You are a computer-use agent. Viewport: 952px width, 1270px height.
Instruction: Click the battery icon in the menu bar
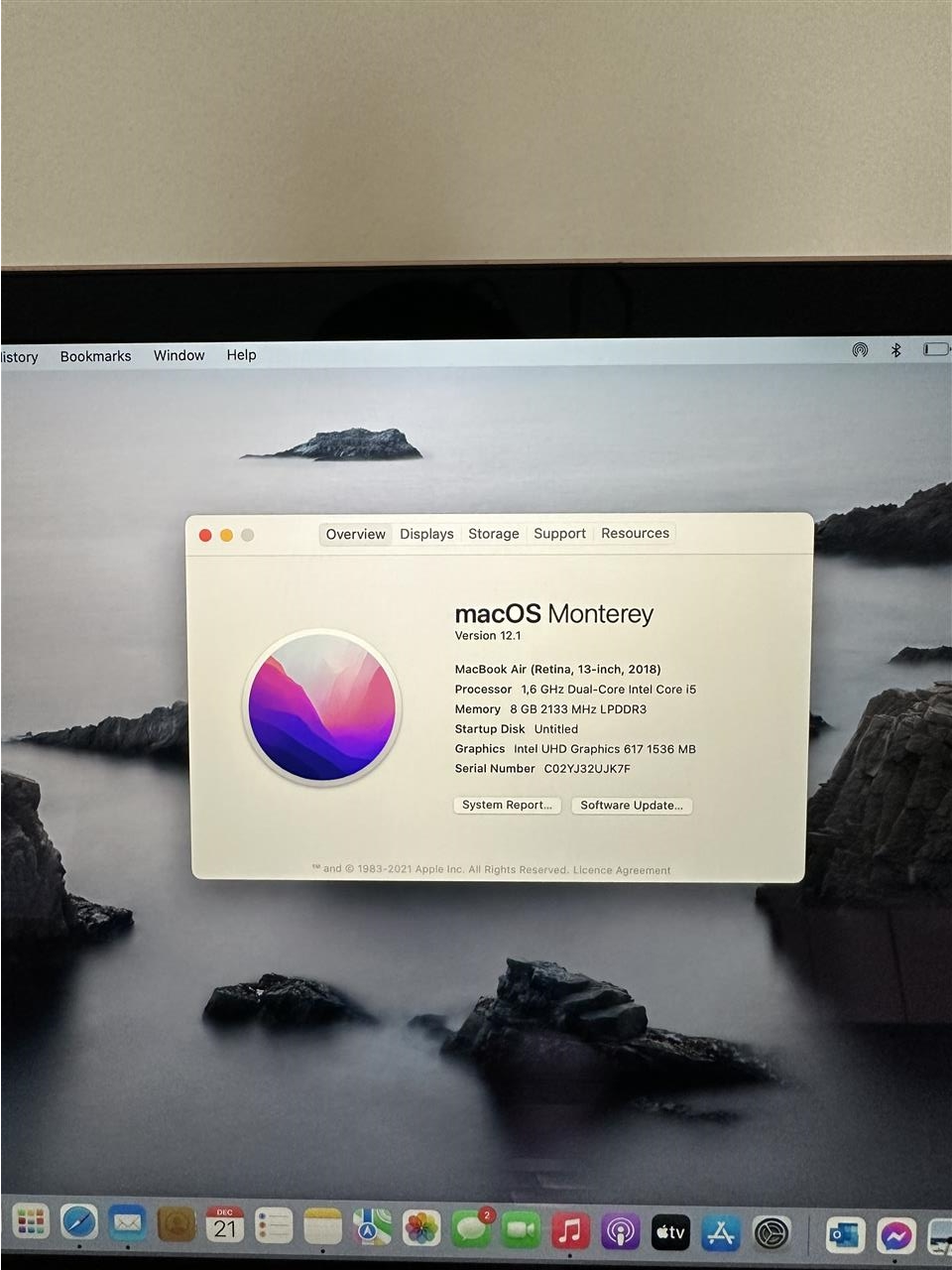click(936, 349)
